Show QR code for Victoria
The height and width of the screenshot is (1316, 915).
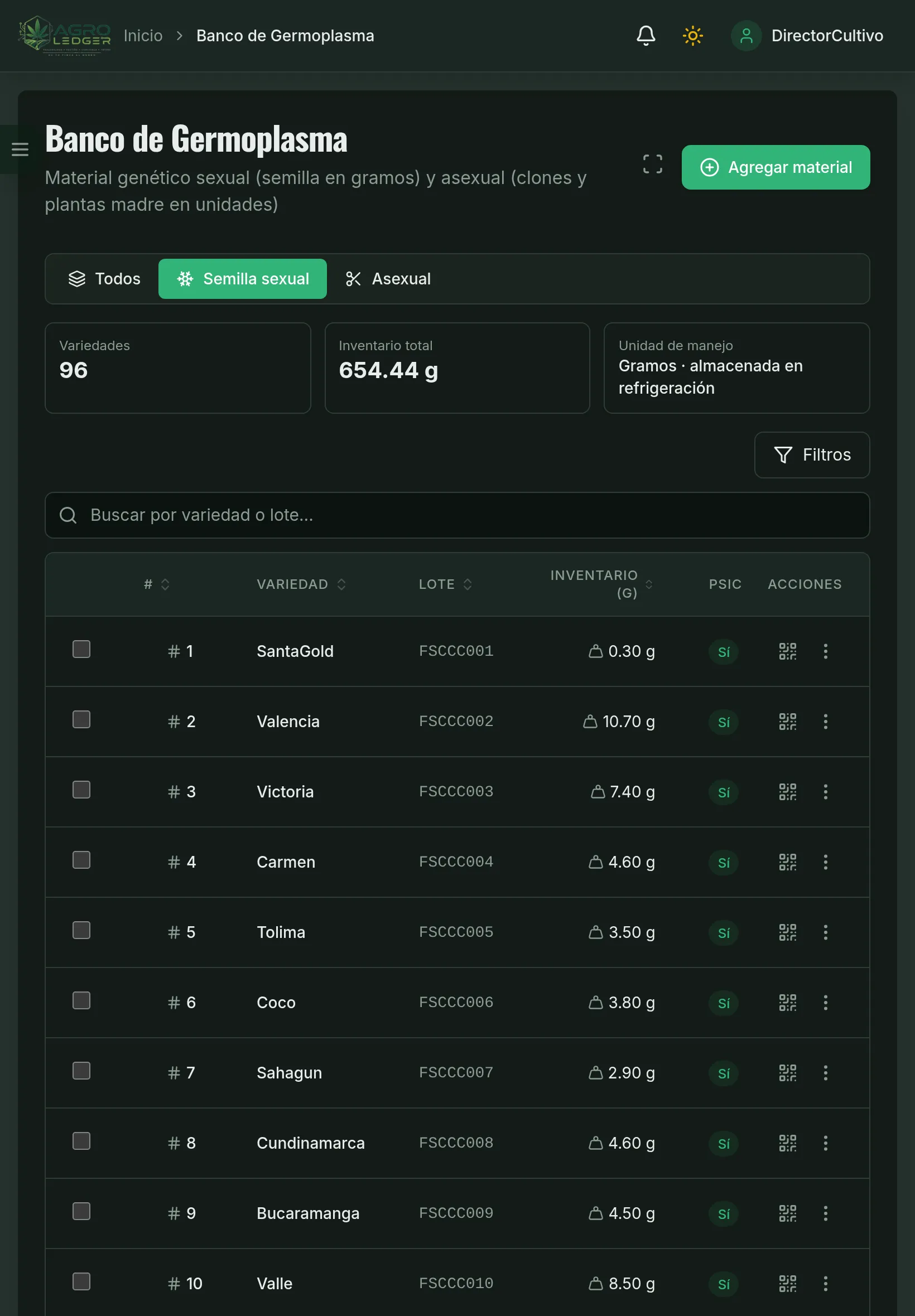click(787, 792)
